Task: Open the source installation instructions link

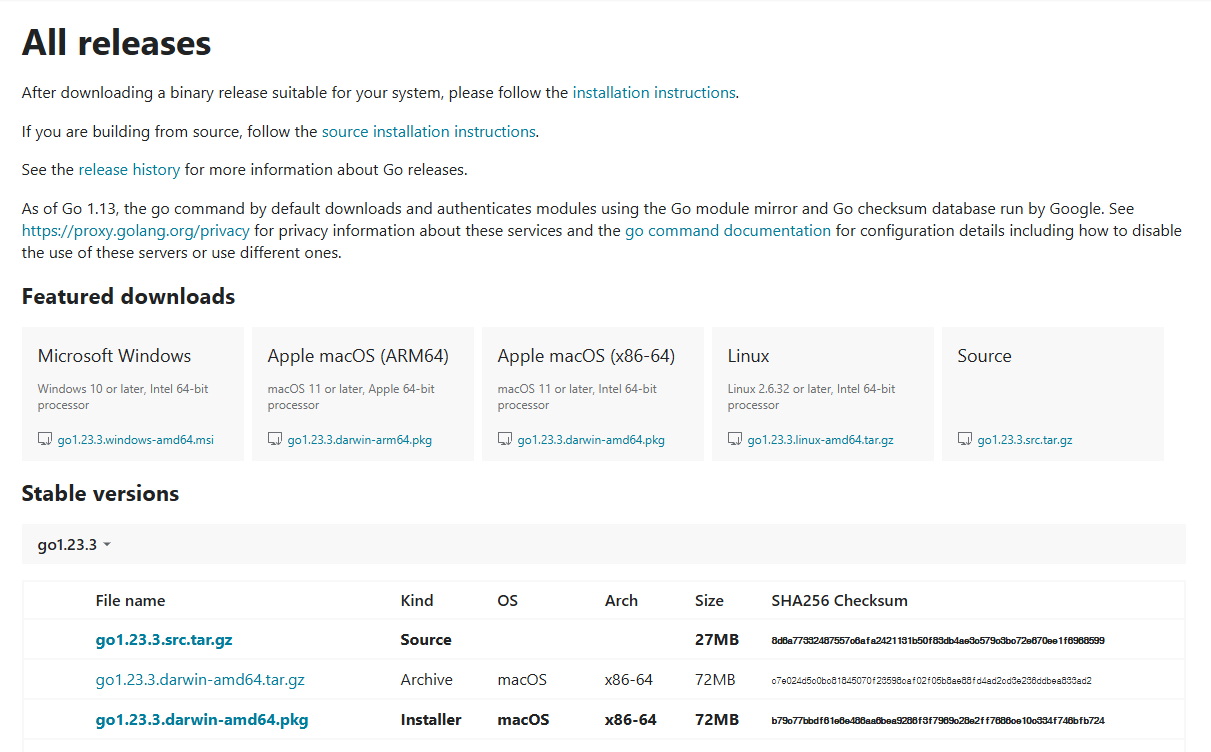Action: click(x=429, y=131)
